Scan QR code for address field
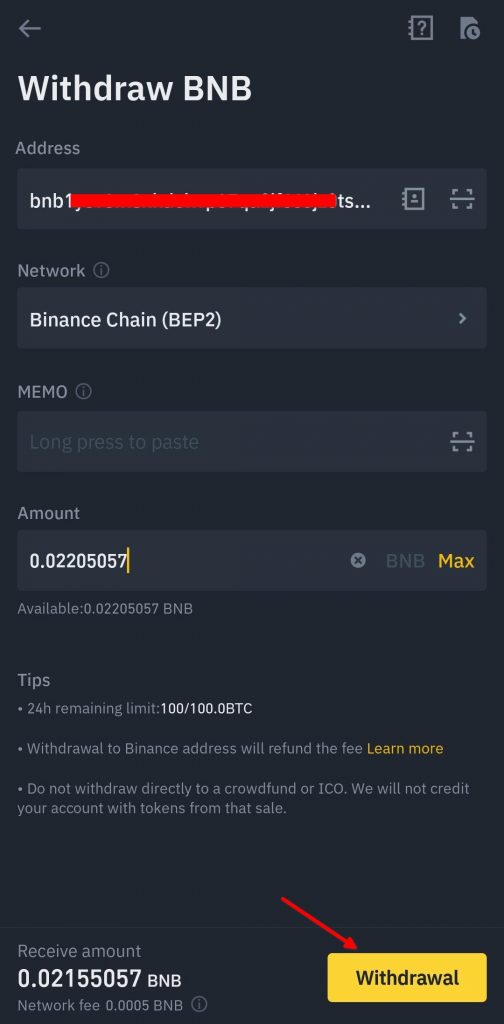Image resolution: width=504 pixels, height=1024 pixels. (x=462, y=199)
